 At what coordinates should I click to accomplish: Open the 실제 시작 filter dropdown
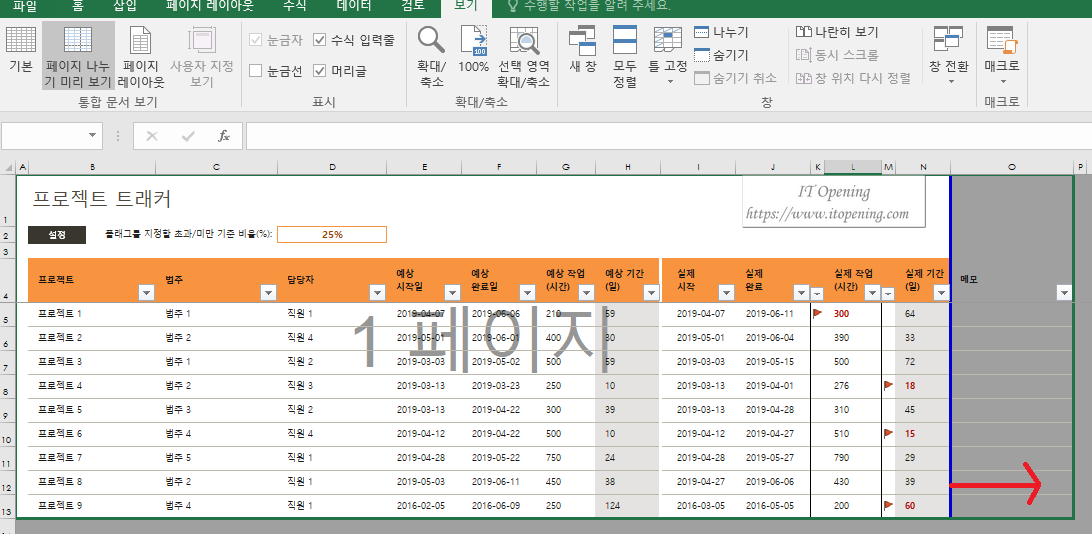click(726, 293)
